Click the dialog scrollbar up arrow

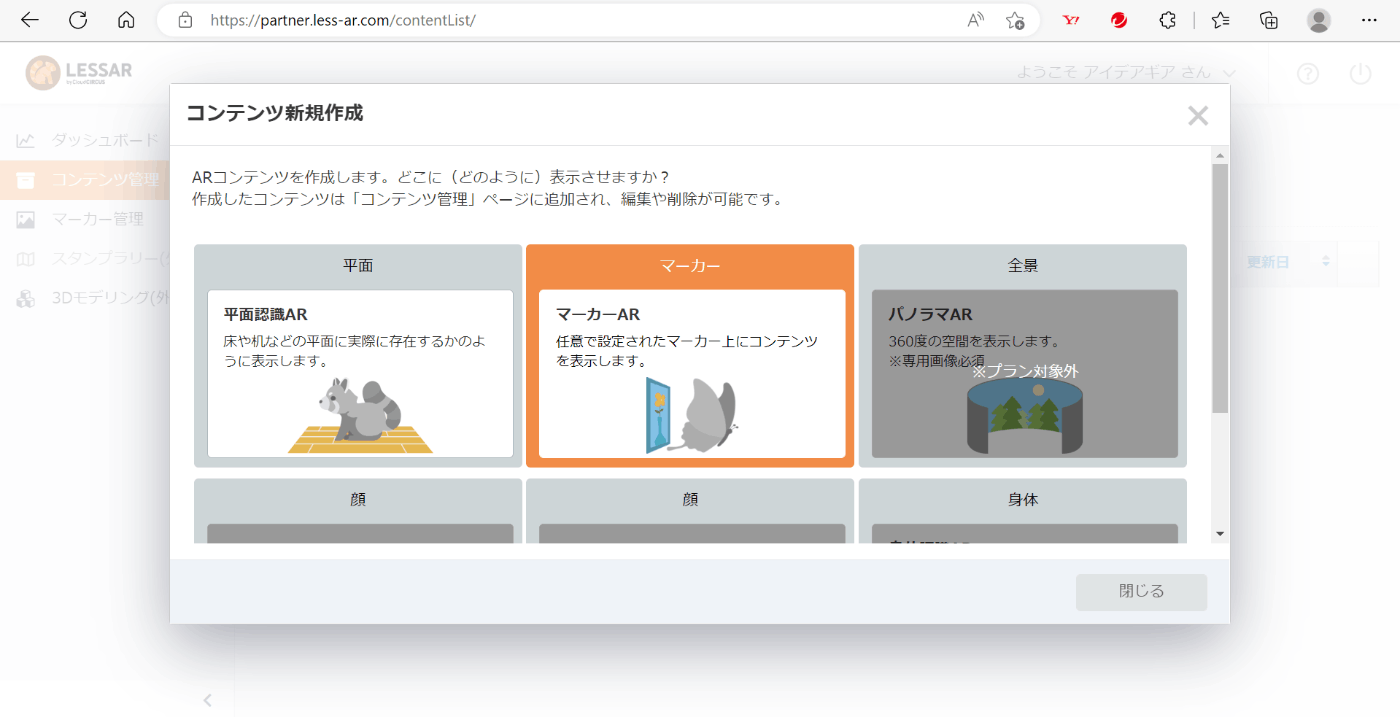point(1219,156)
